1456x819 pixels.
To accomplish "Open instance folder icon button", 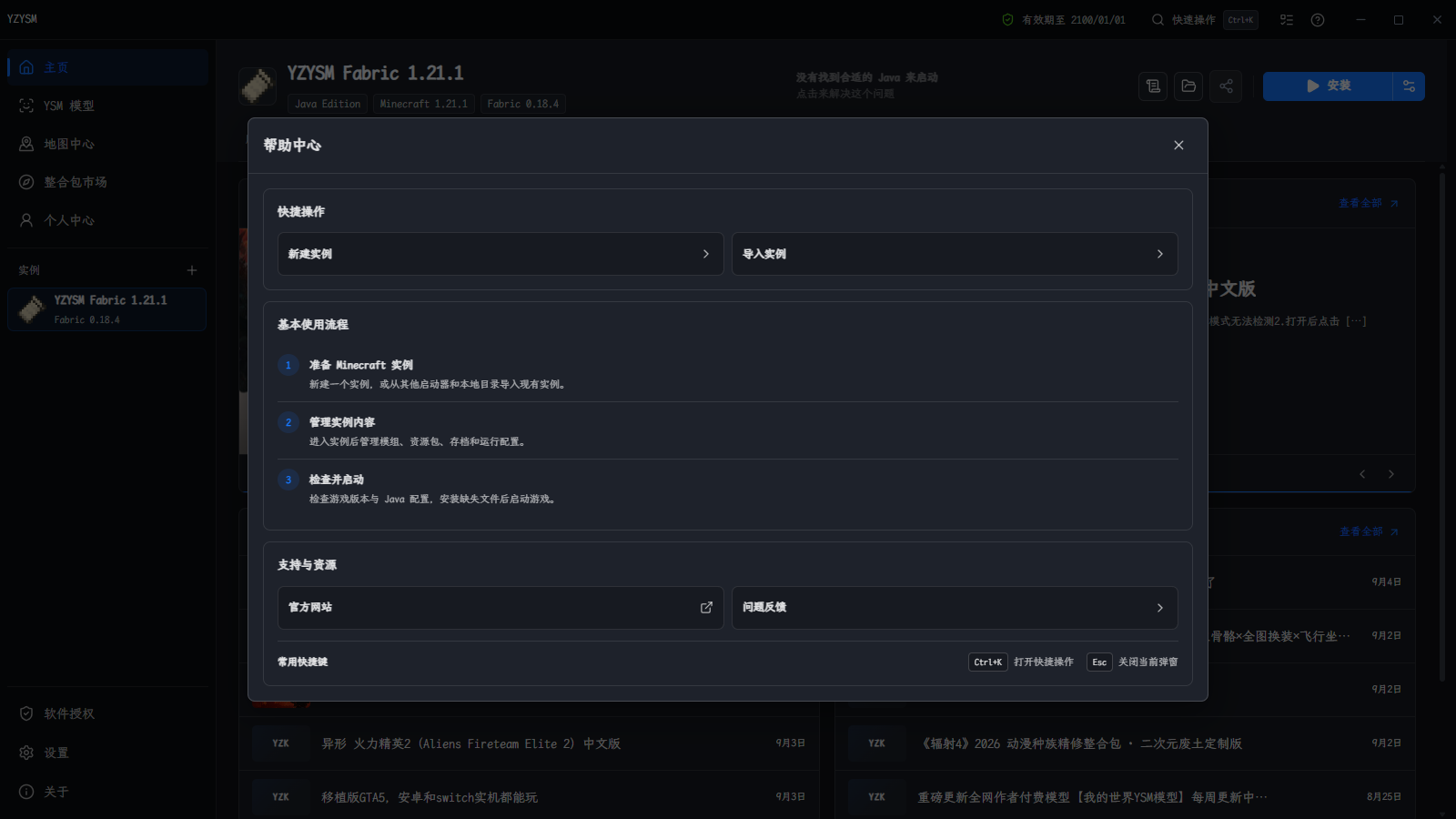I will [1188, 86].
